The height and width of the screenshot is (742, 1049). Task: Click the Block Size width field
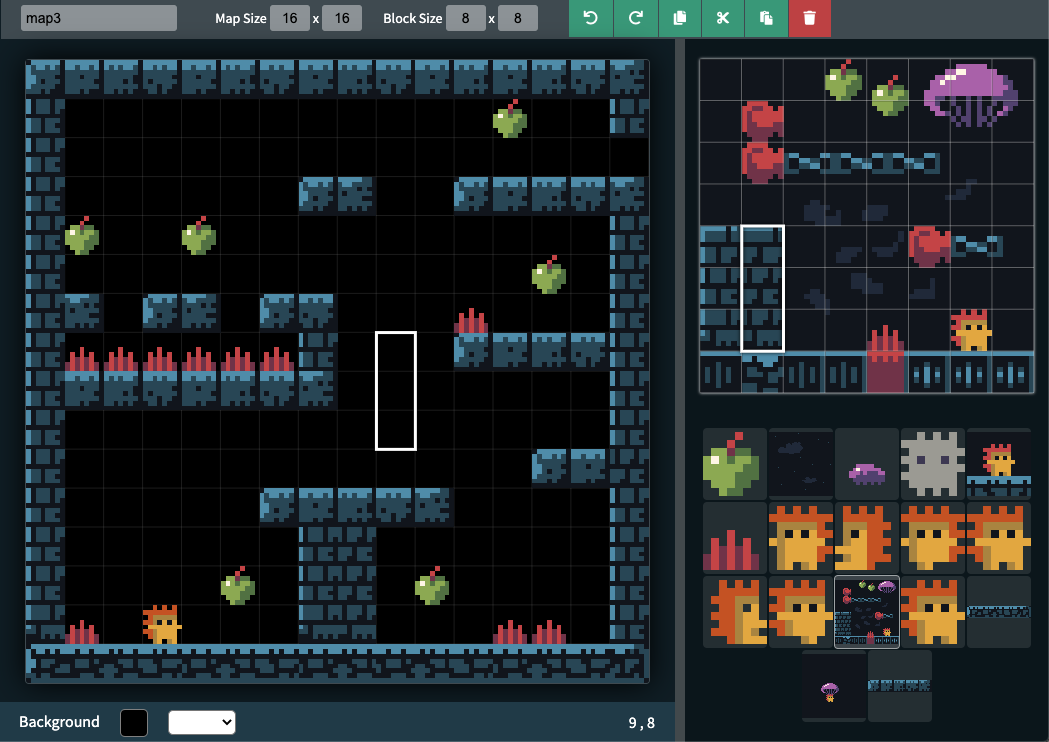coord(465,17)
